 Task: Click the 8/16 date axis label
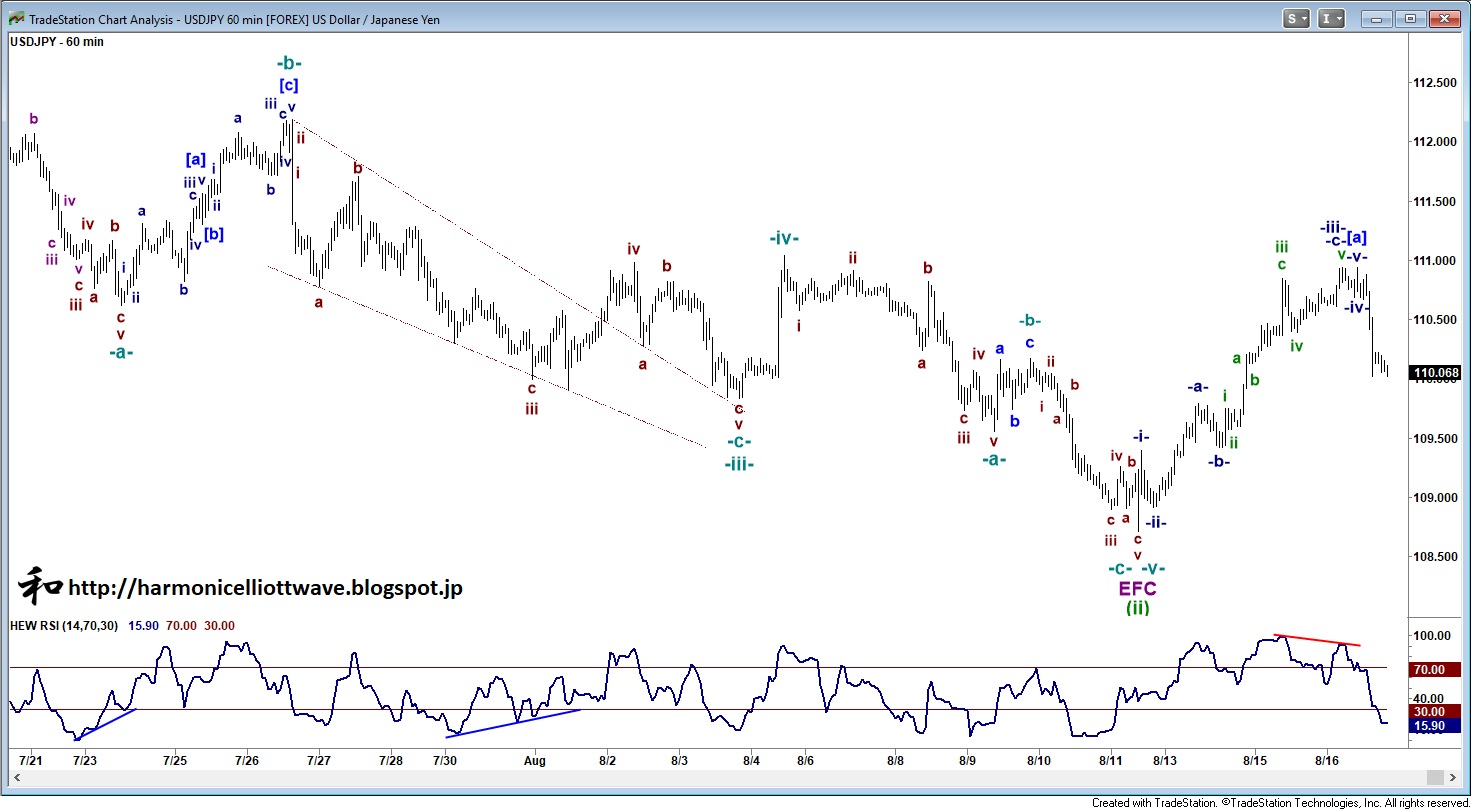coord(1326,761)
